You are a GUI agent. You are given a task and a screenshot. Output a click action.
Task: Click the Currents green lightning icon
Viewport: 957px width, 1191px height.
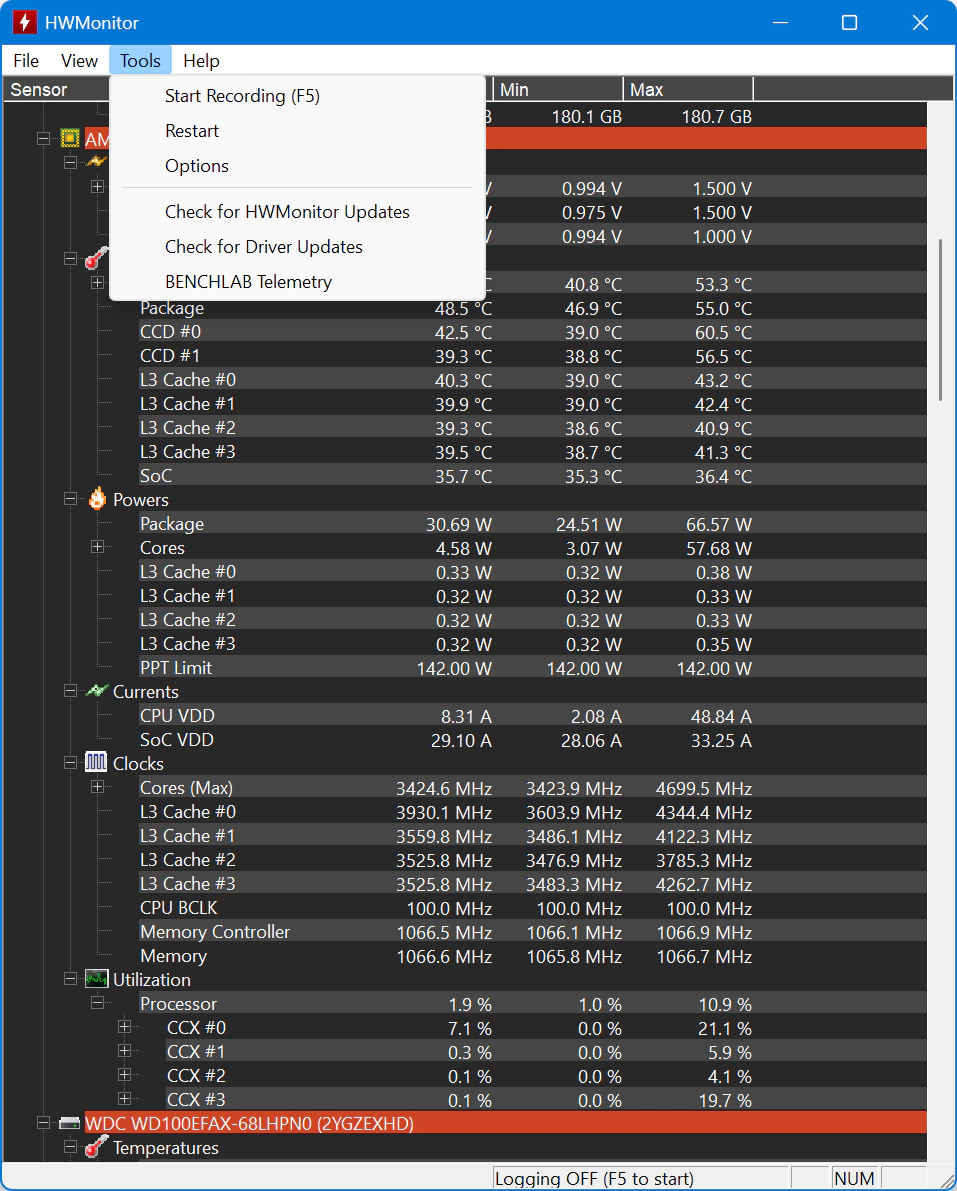pos(97,691)
